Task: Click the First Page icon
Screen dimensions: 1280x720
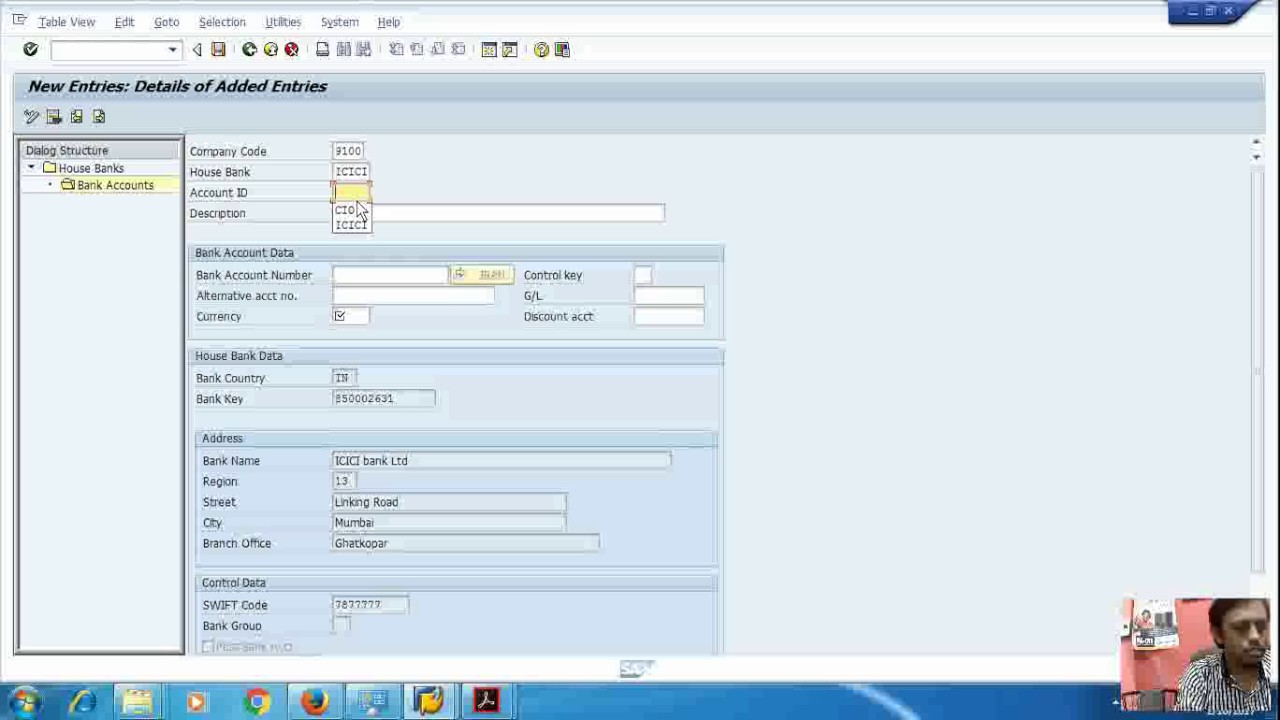Action: tap(396, 49)
